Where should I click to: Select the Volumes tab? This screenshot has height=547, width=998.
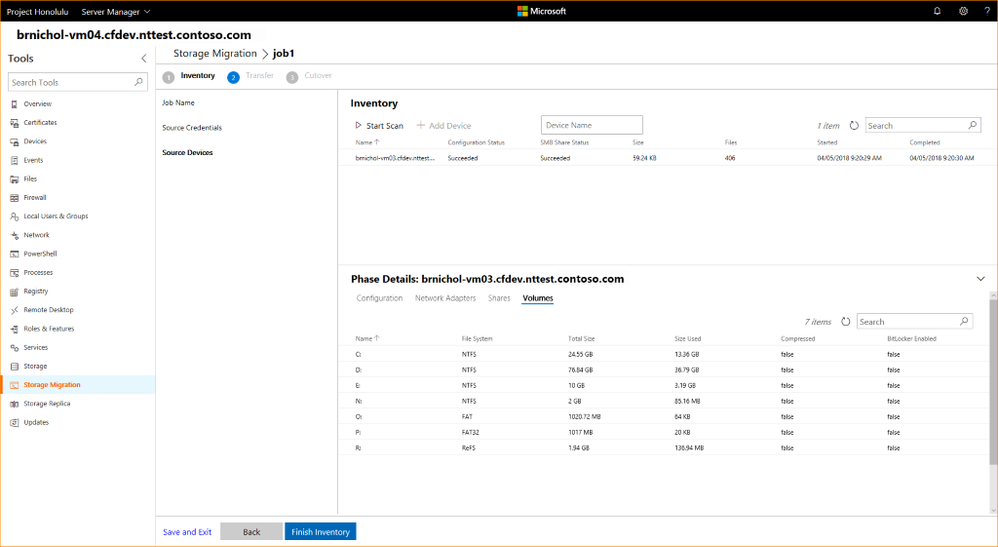(538, 298)
